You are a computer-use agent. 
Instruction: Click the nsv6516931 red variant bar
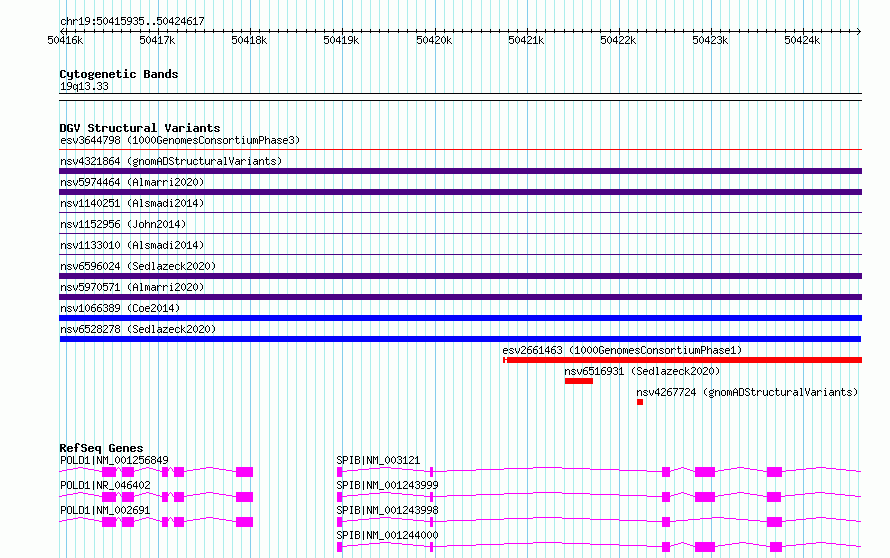tap(578, 381)
